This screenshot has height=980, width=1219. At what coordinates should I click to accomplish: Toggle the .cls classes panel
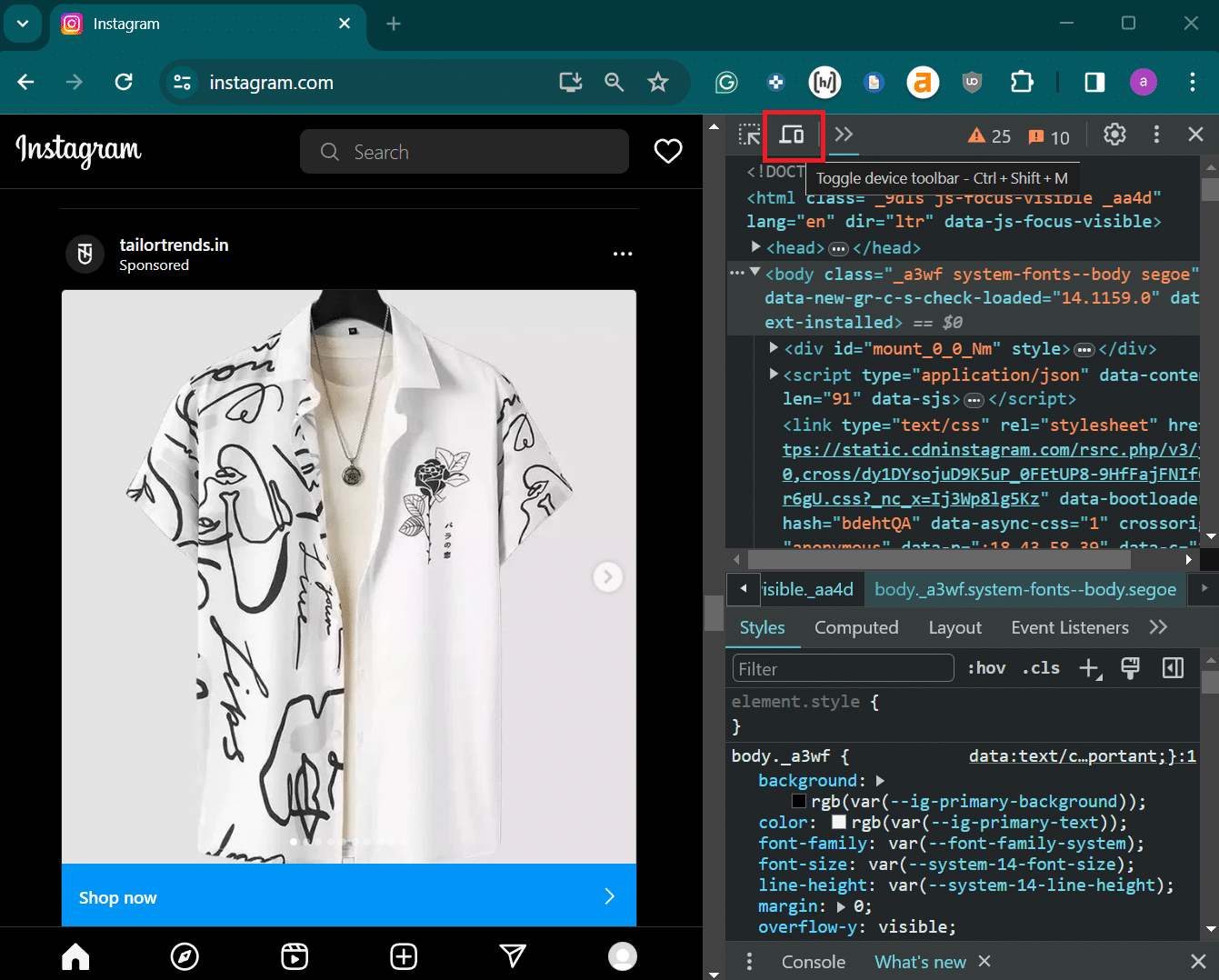[x=1041, y=668]
